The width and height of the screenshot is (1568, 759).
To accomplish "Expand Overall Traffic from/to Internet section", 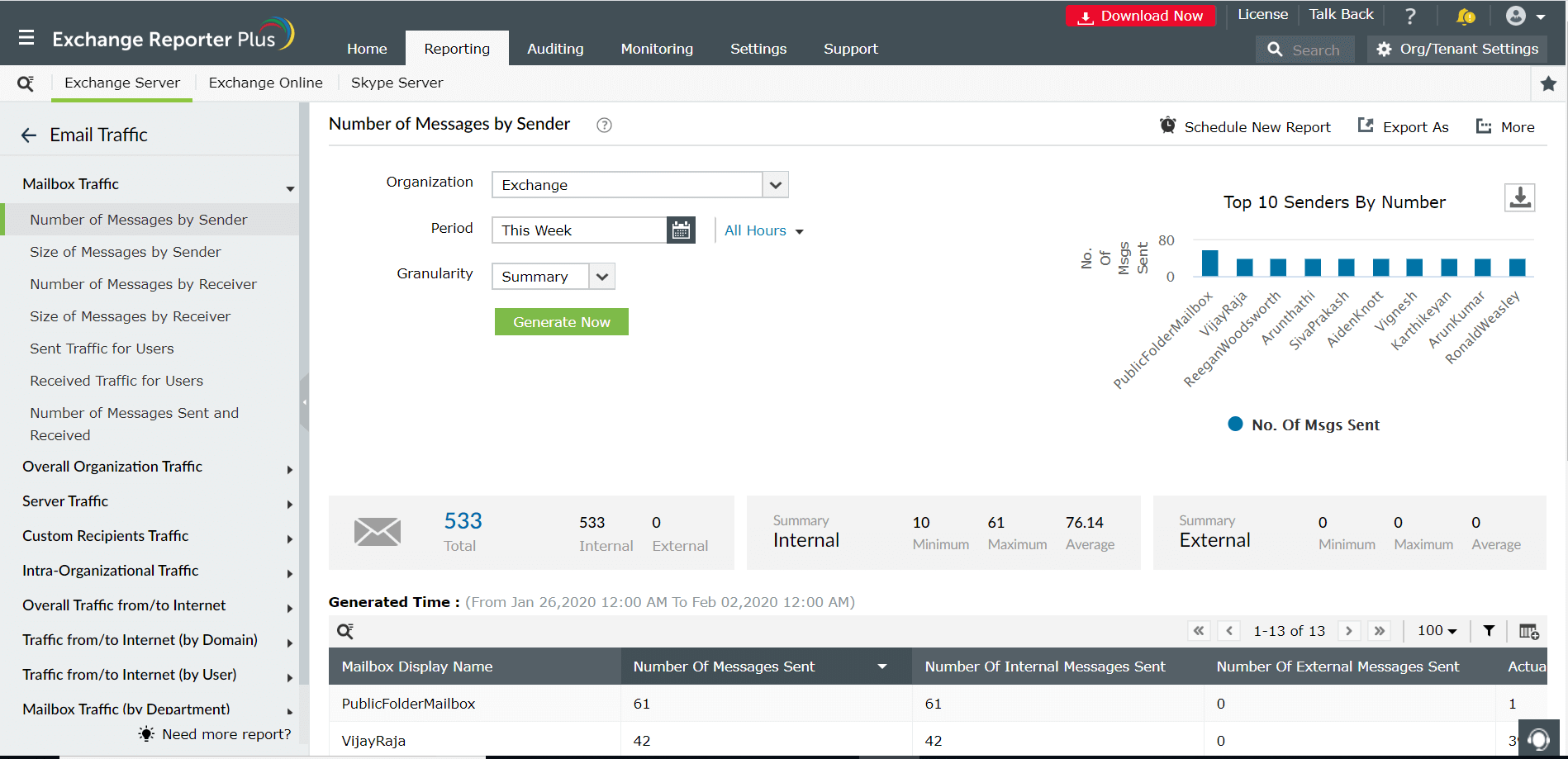I will pyautogui.click(x=290, y=609).
